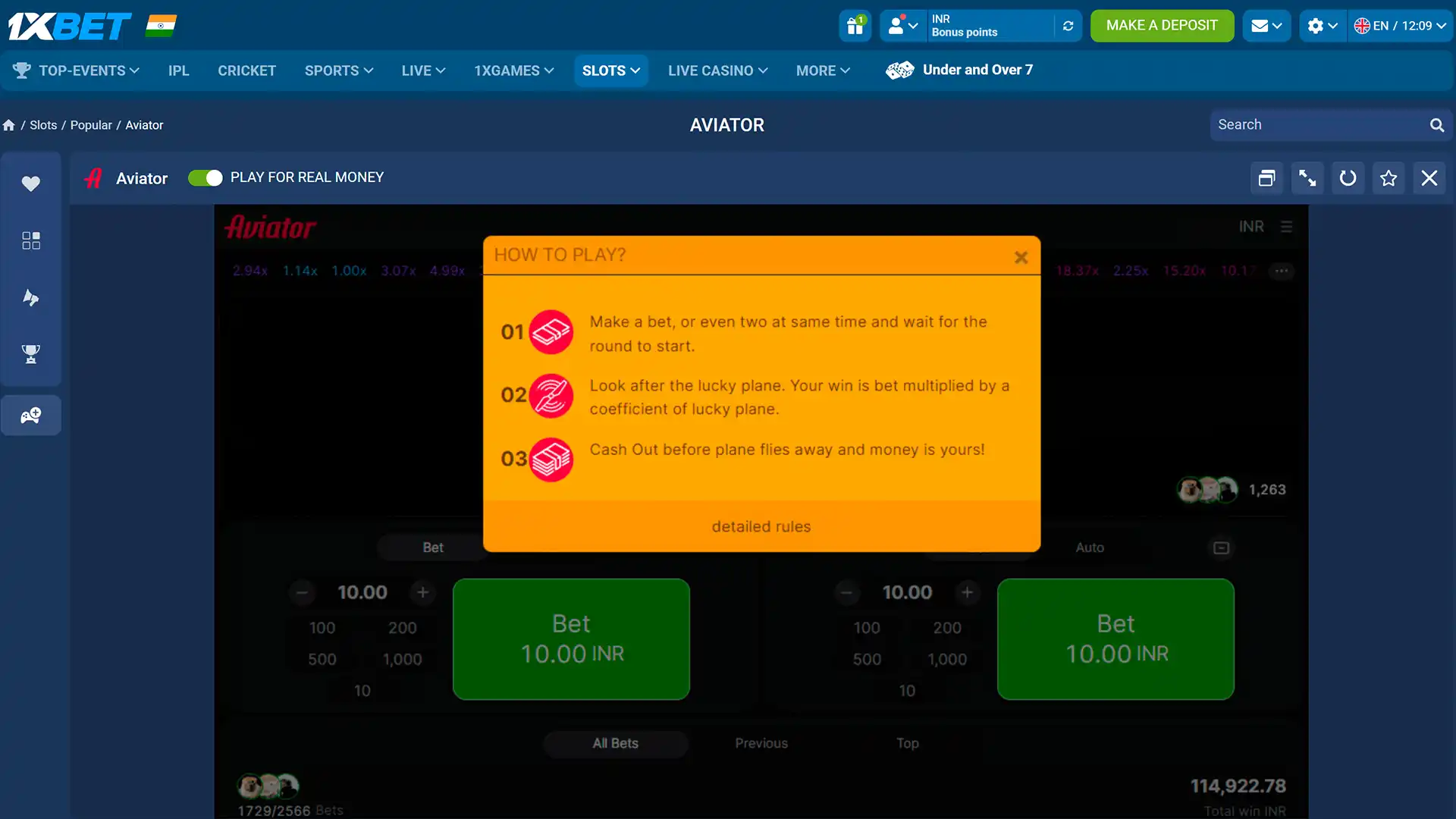Switch the right bet panel to Auto mode
Viewport: 1456px width, 819px height.
coord(1090,547)
